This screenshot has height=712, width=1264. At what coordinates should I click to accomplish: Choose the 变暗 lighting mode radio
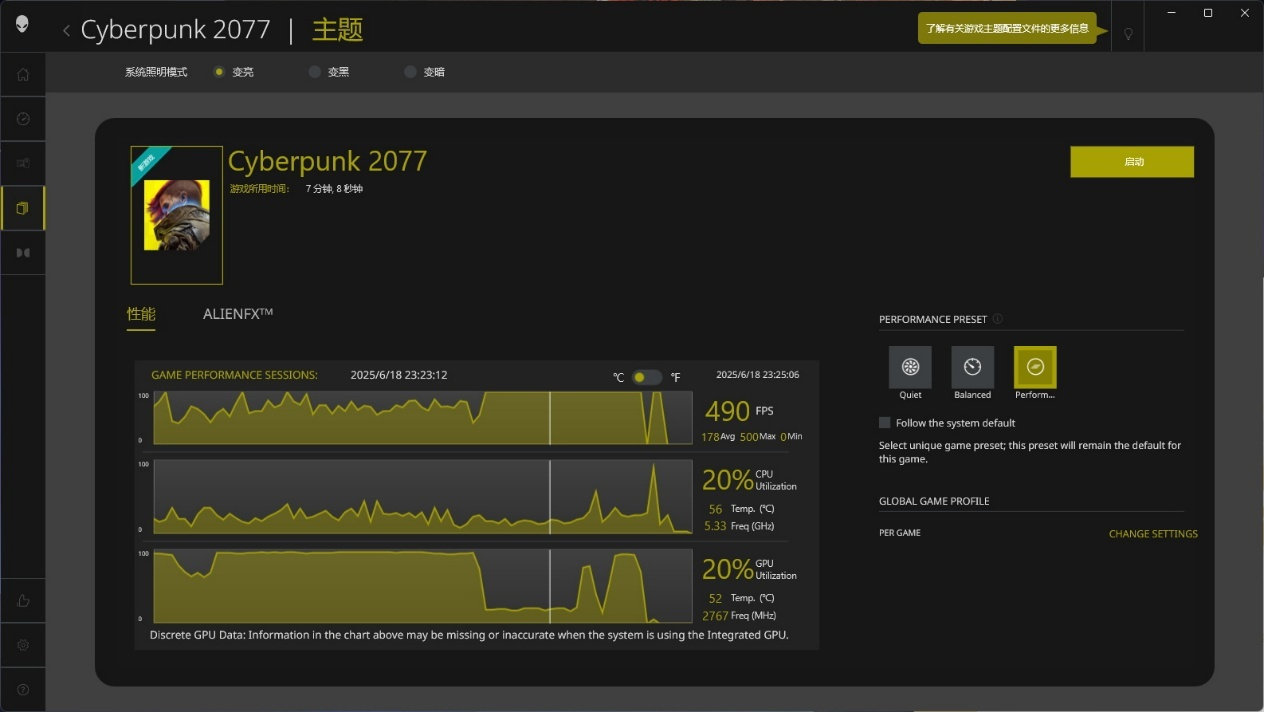point(410,72)
